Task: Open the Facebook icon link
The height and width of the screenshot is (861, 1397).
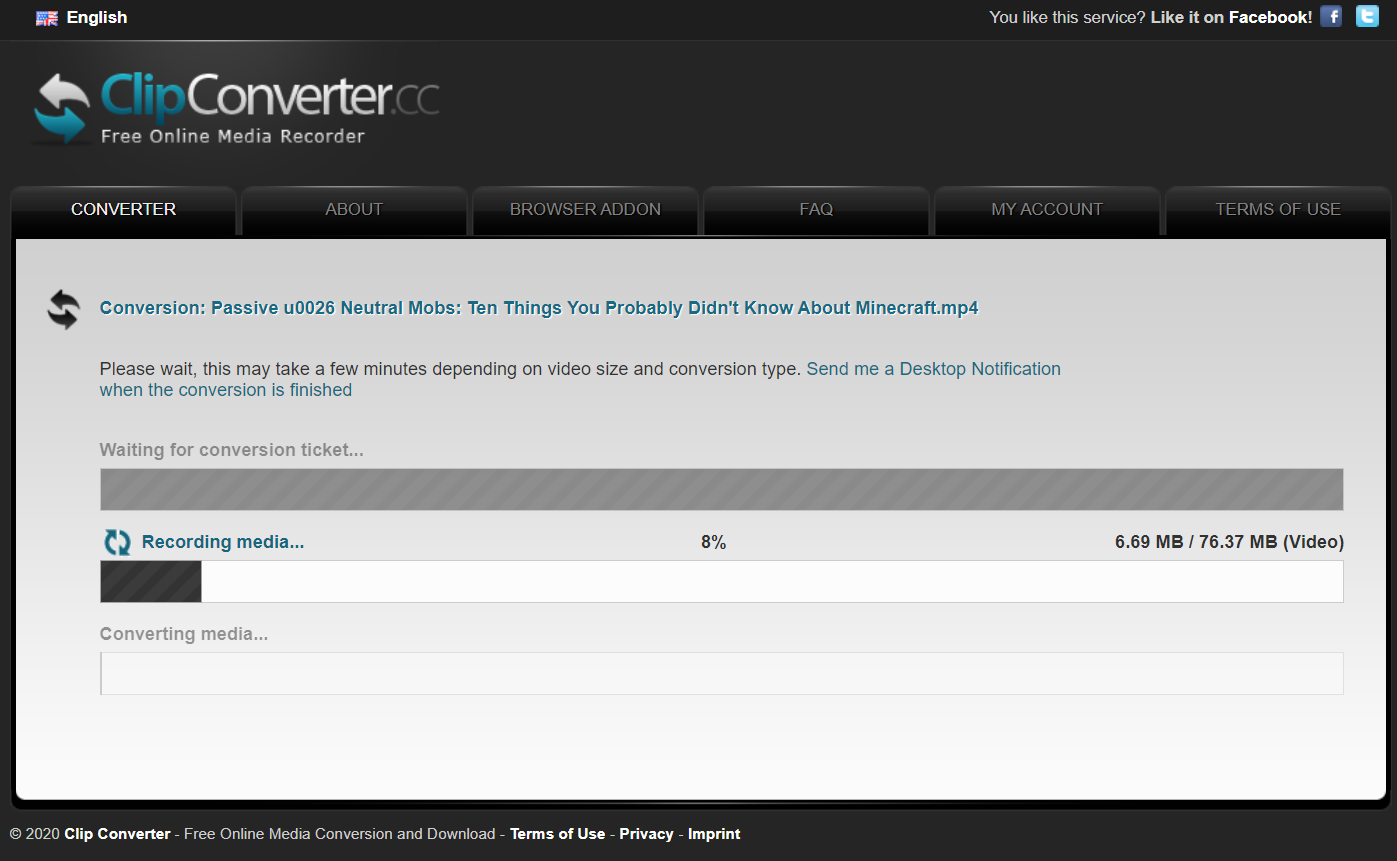Action: [1330, 16]
